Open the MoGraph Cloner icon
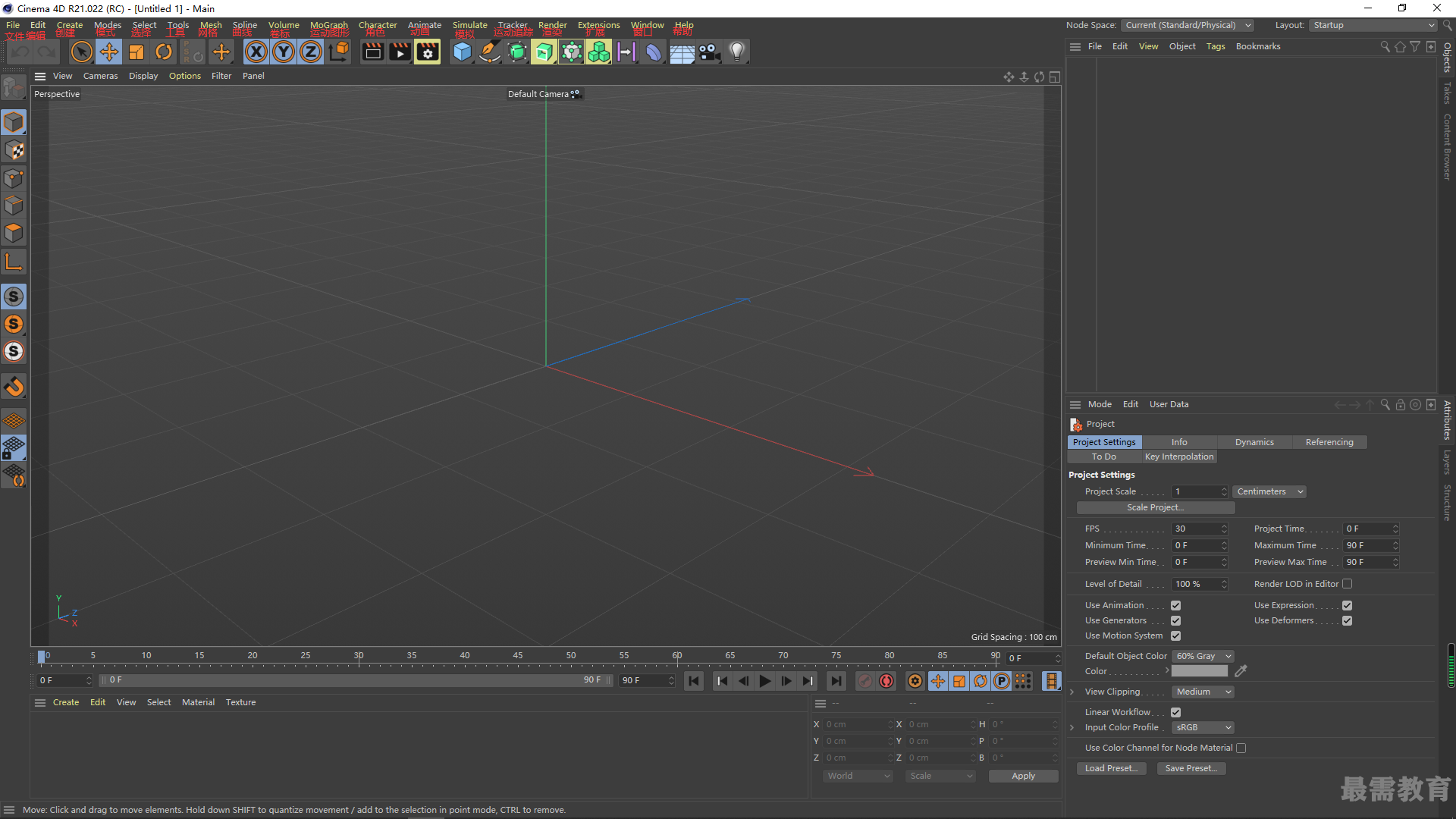Viewport: 1456px width, 819px height. (x=599, y=52)
